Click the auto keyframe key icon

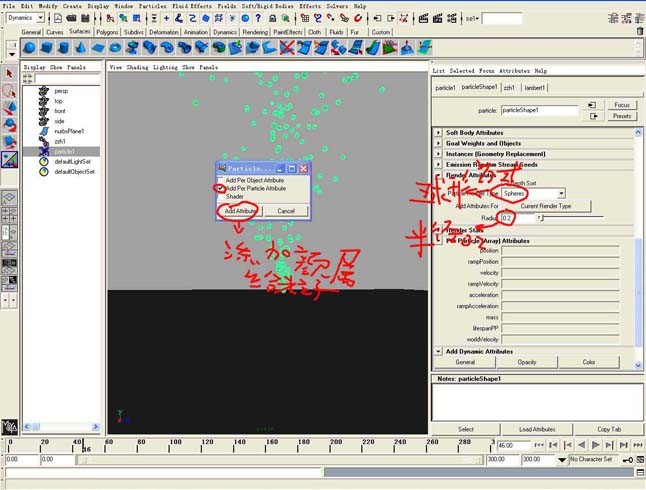tap(627, 460)
